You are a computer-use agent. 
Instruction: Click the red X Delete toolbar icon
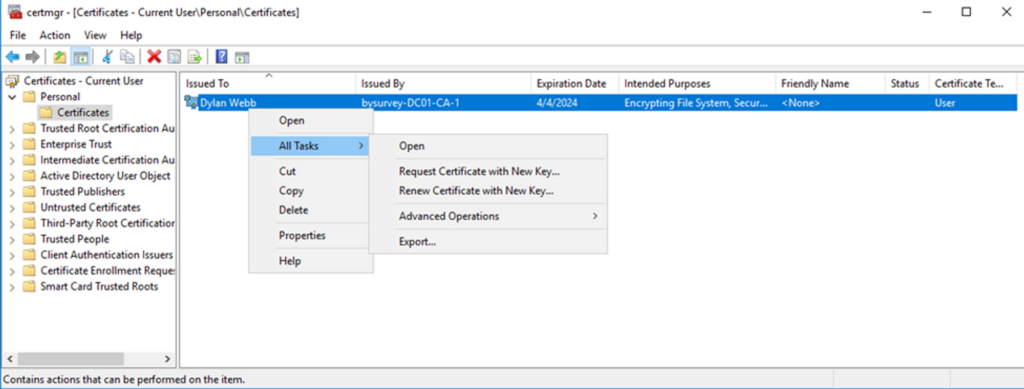[155, 57]
